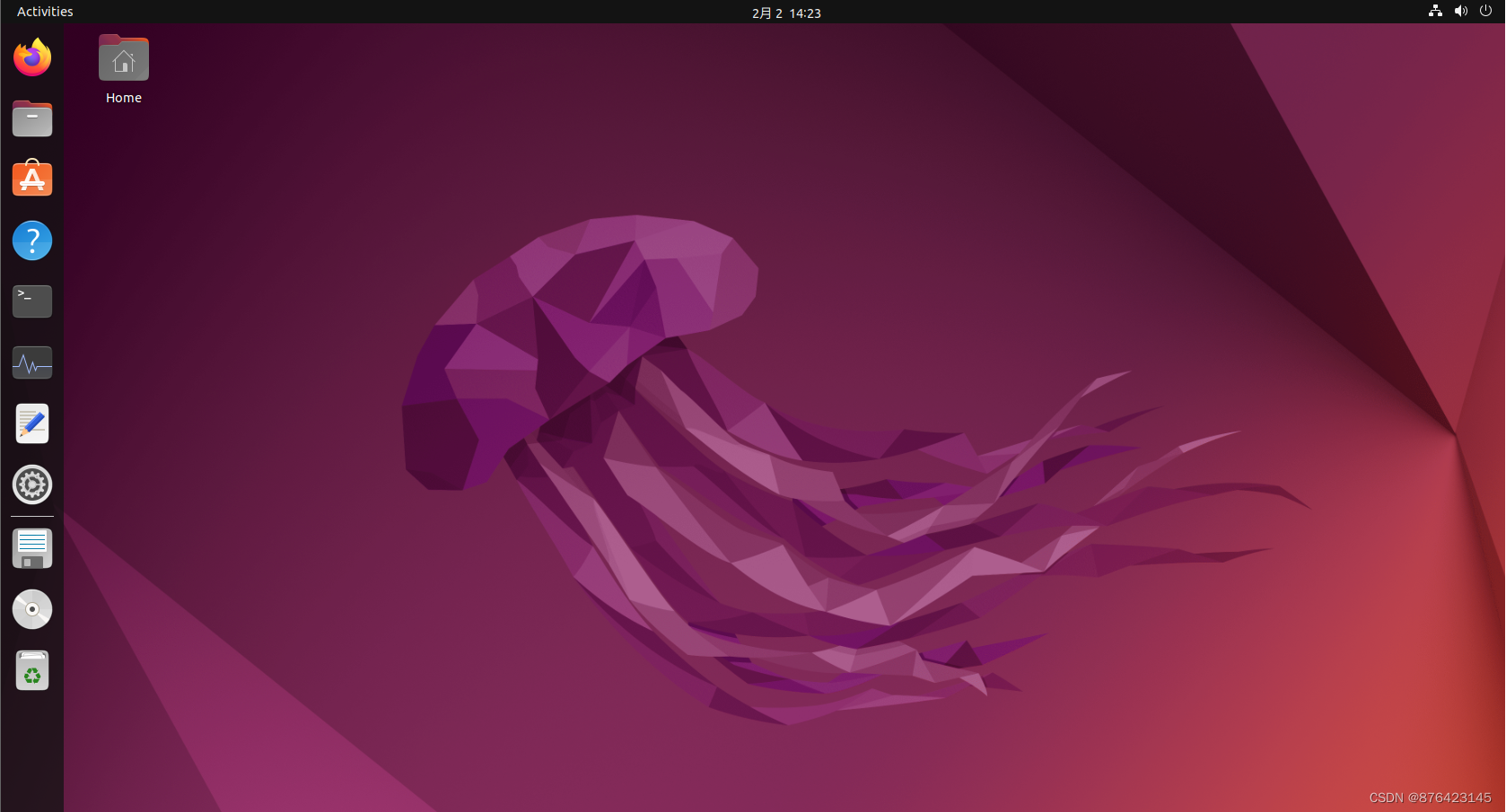Click the power button indicator
The width and height of the screenshot is (1506, 812).
pos(1485,11)
